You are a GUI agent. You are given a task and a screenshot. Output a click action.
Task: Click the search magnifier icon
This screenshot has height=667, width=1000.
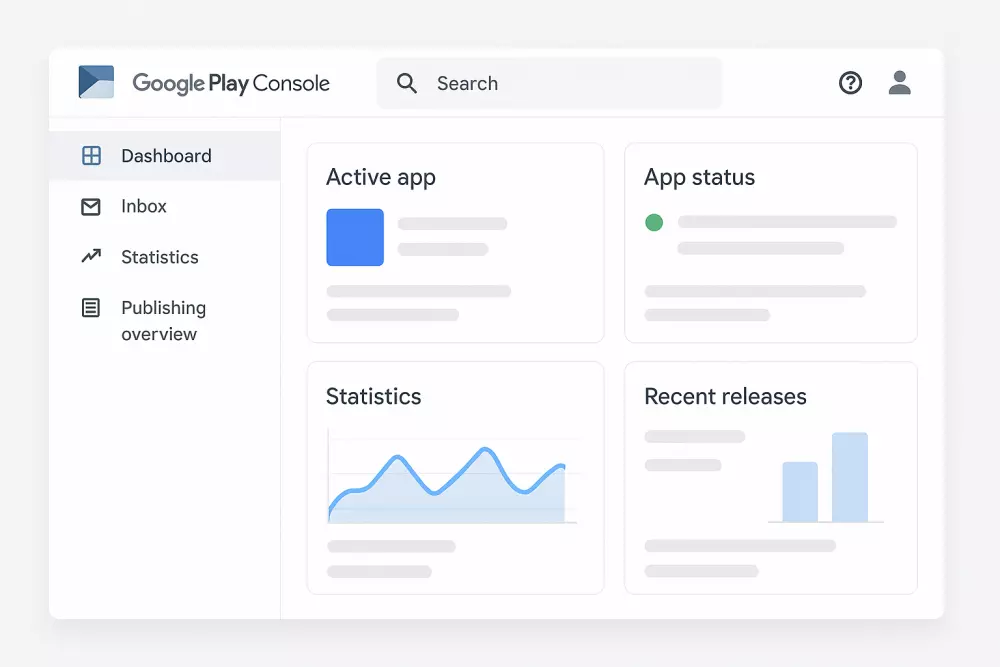pyautogui.click(x=406, y=83)
